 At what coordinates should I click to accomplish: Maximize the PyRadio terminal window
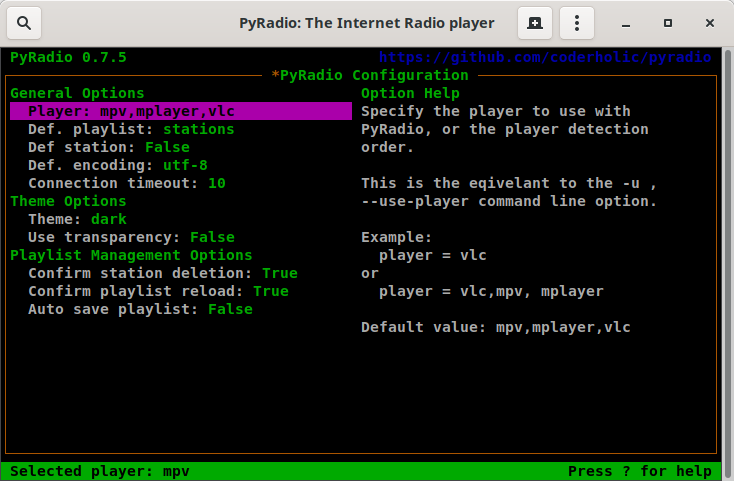[x=668, y=23]
